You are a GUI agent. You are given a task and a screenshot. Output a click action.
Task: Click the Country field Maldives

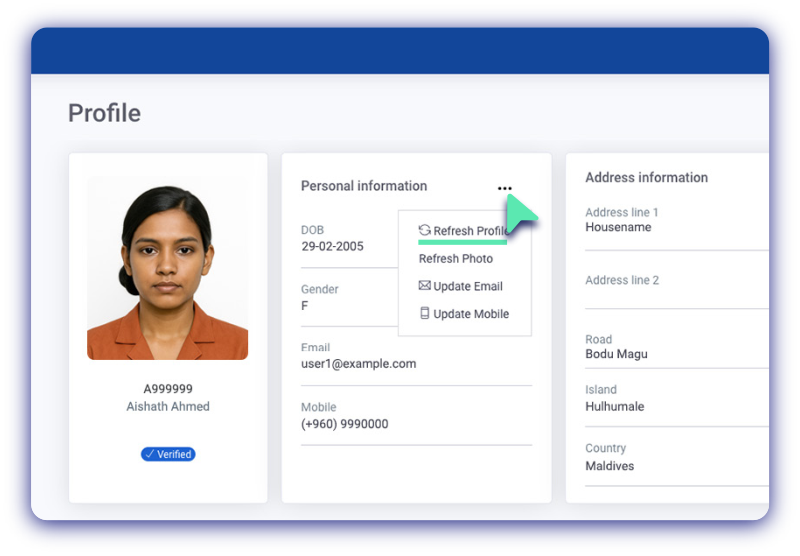pos(609,466)
